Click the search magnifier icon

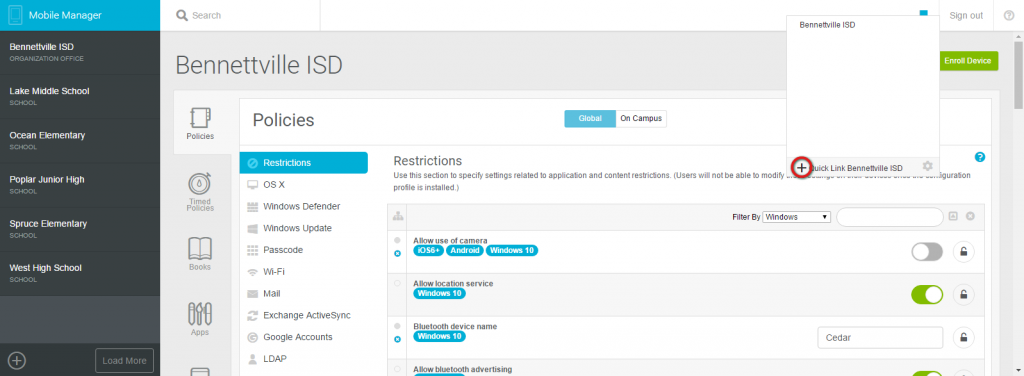coord(182,15)
